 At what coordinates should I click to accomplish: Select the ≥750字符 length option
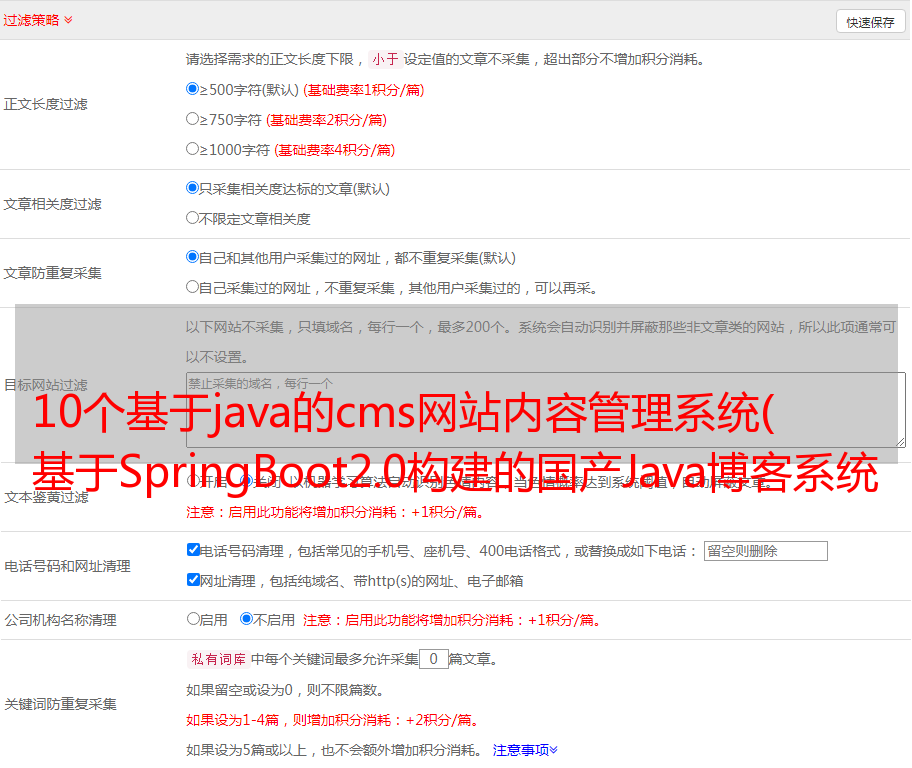(x=193, y=119)
